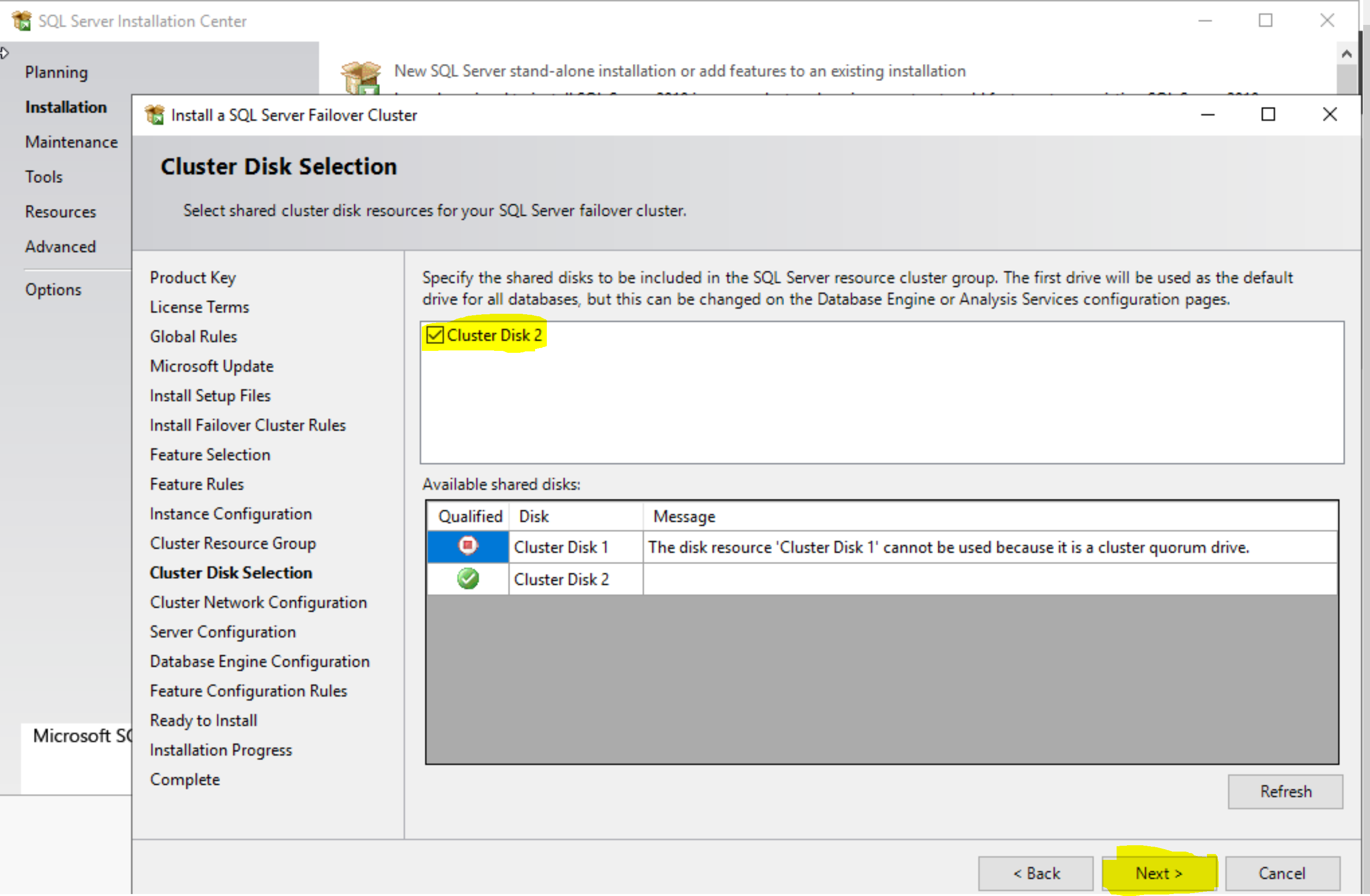Click the Complete step
The image size is (1370, 896).
(185, 779)
